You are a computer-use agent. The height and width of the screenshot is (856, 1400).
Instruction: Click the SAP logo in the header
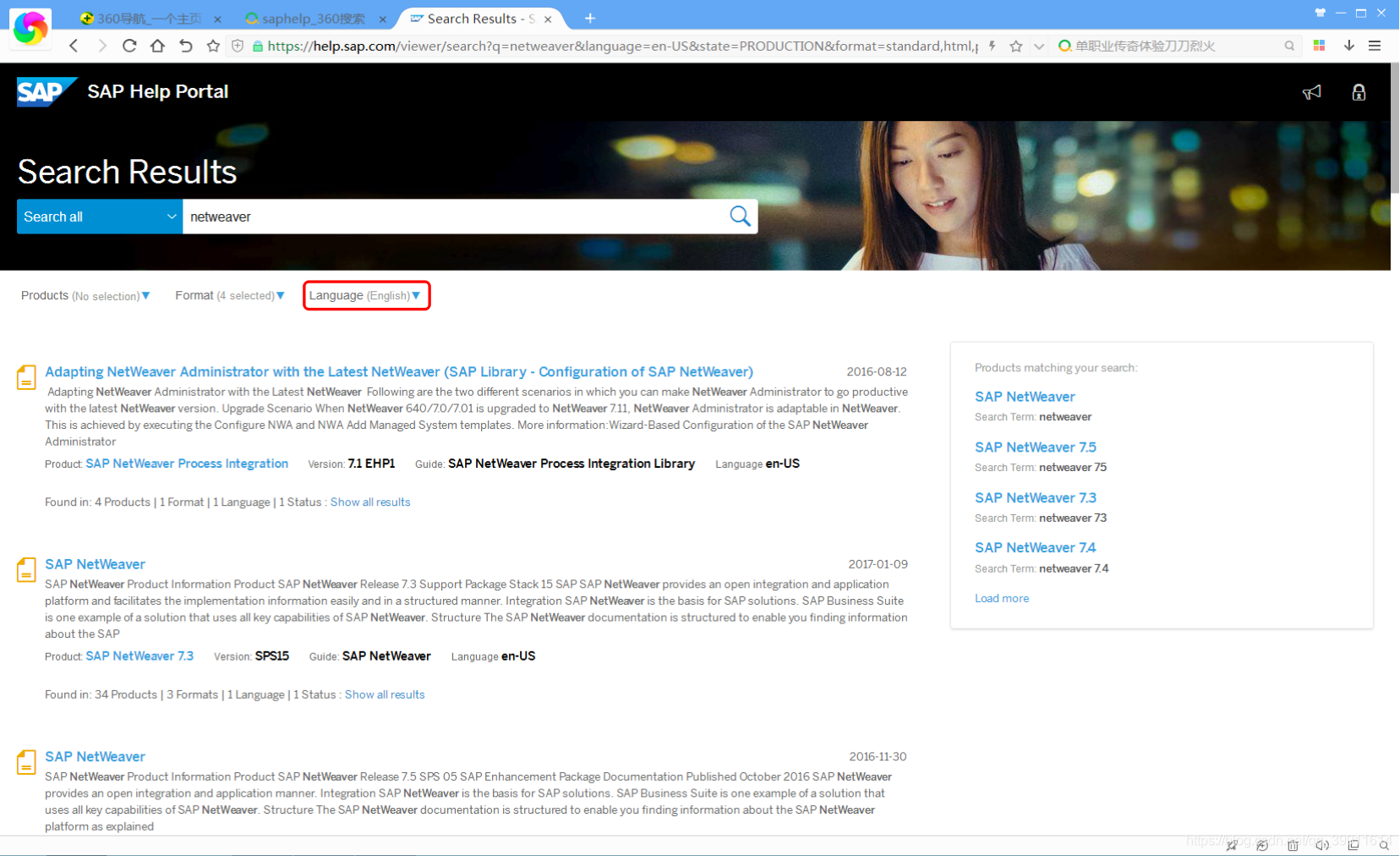click(x=46, y=91)
